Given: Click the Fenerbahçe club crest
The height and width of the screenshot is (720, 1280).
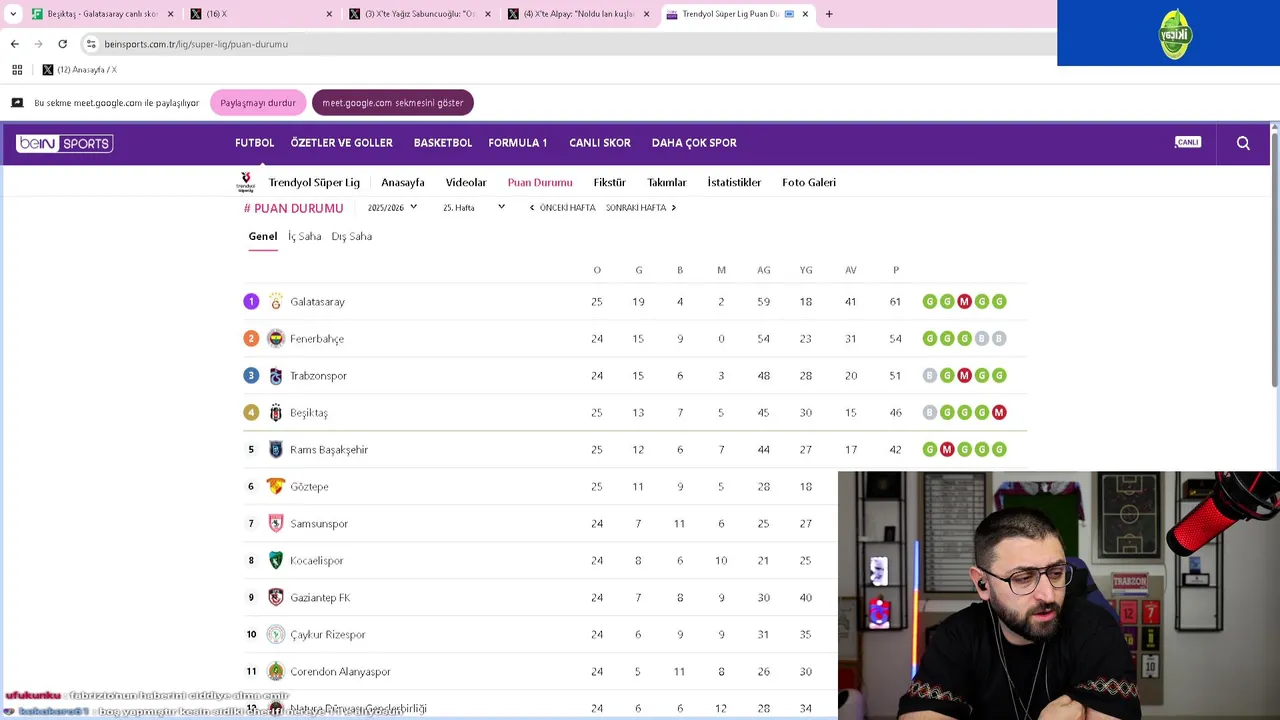Looking at the screenshot, I should click(276, 338).
